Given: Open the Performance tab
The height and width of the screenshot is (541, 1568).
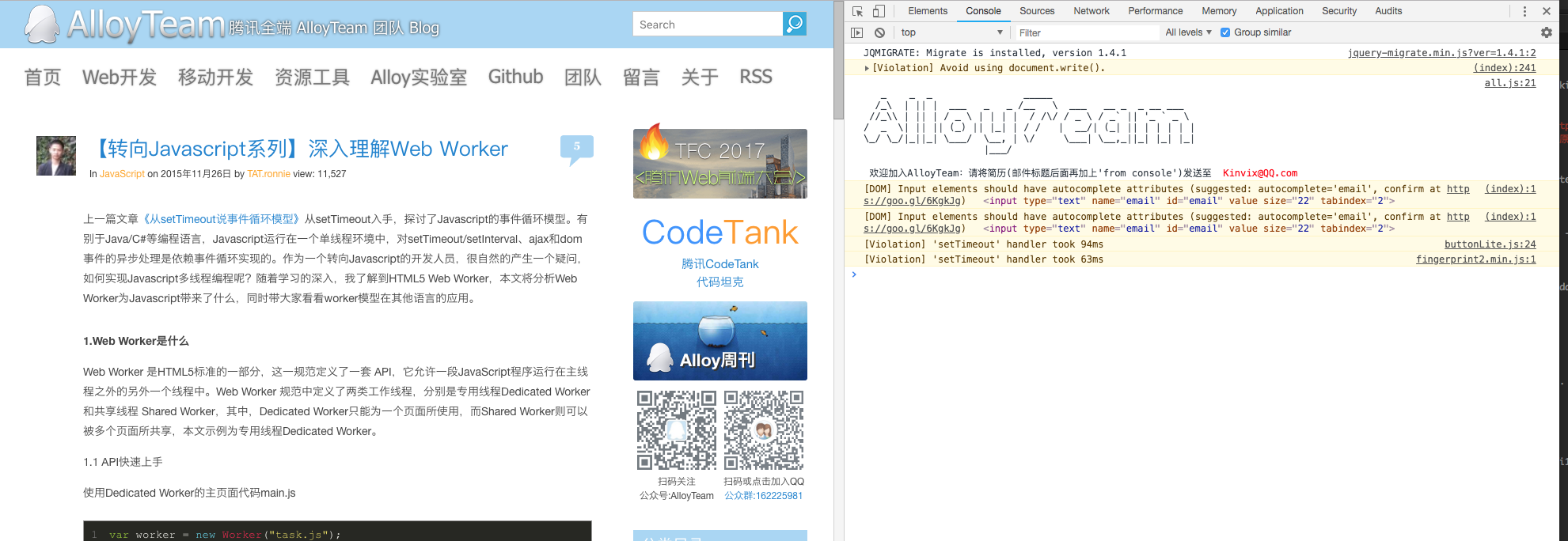Looking at the screenshot, I should (1156, 11).
